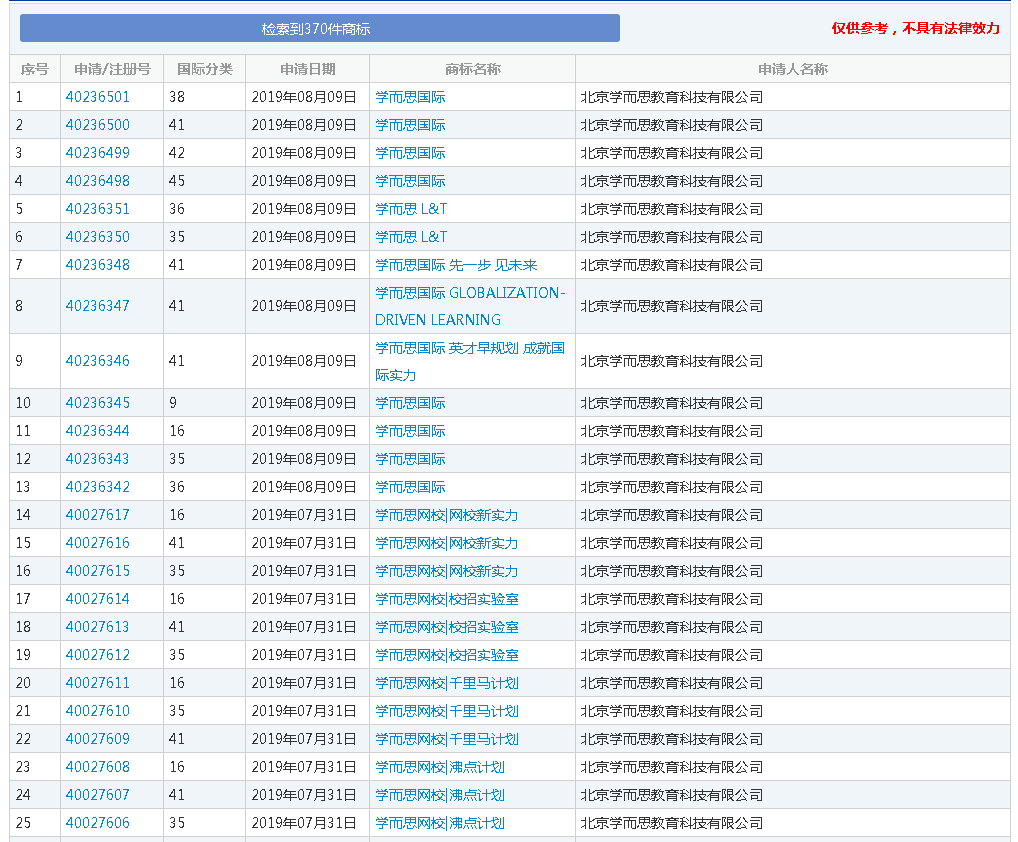Open trademark 学而思国际 英才早规划 成就国际实力
The width and height of the screenshot is (1018, 842).
(470, 361)
